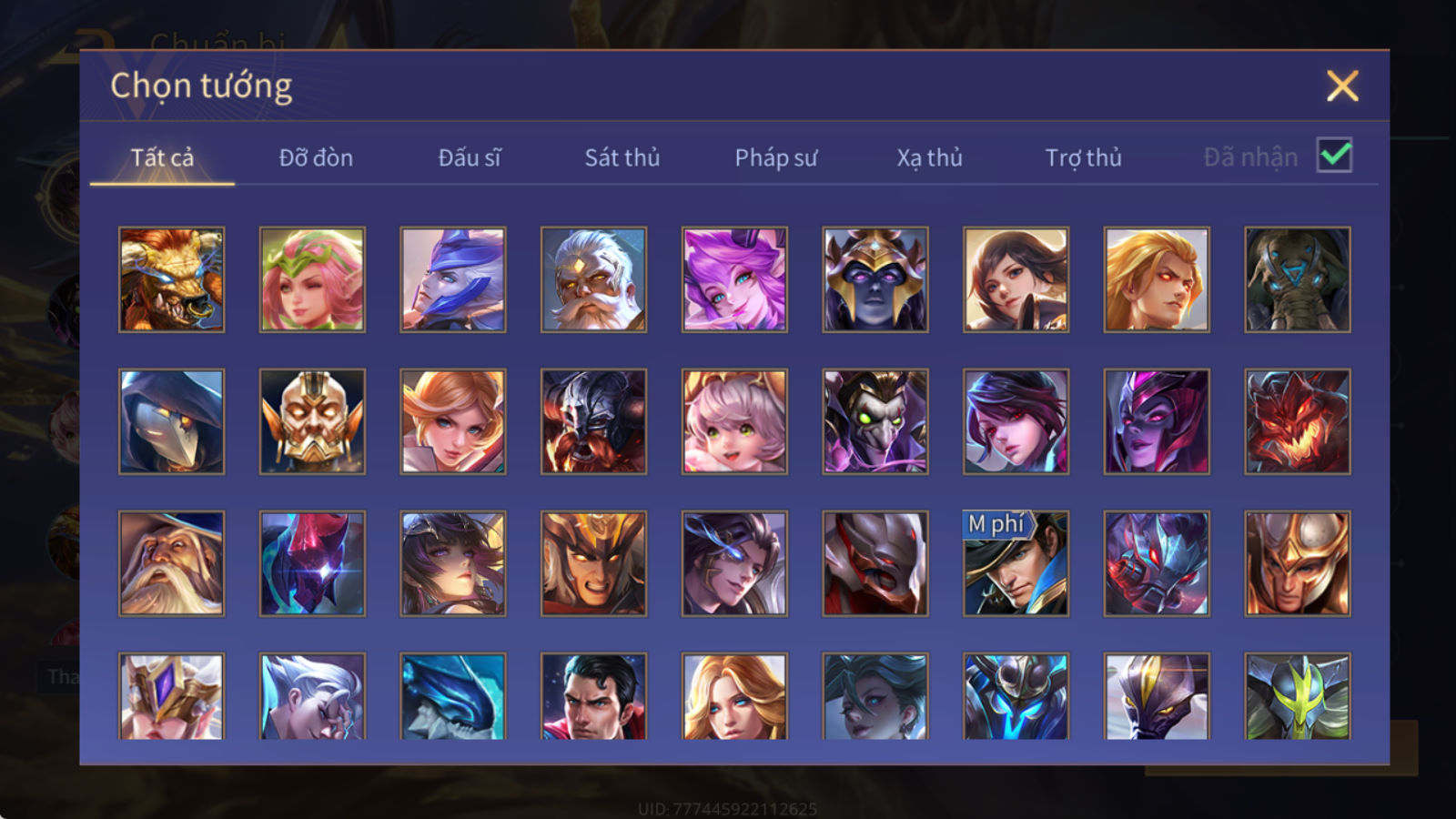
Task: Select the wizard with wide hat portrait
Action: coord(171,563)
